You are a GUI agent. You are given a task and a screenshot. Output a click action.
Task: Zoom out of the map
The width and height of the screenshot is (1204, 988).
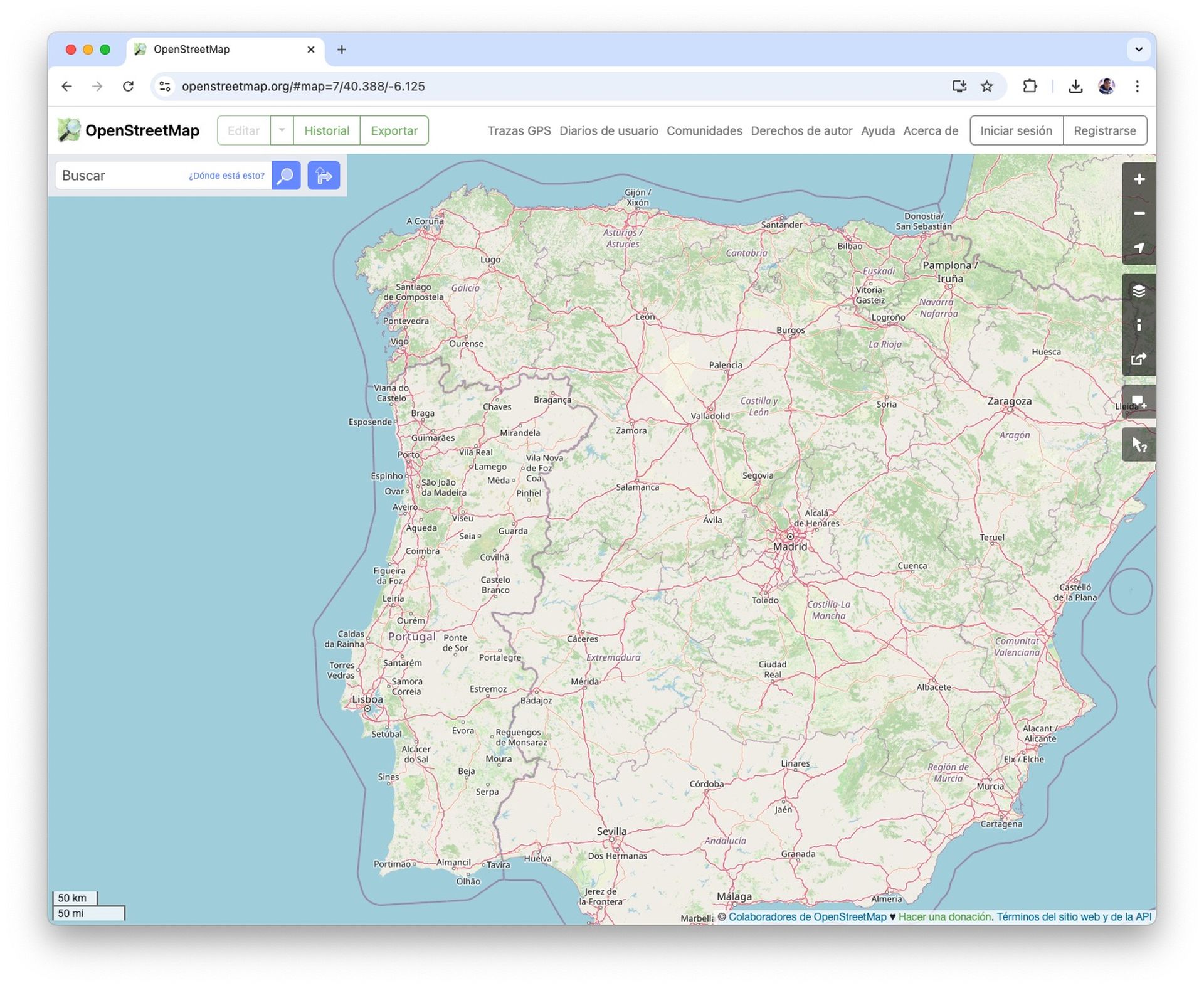1139,213
